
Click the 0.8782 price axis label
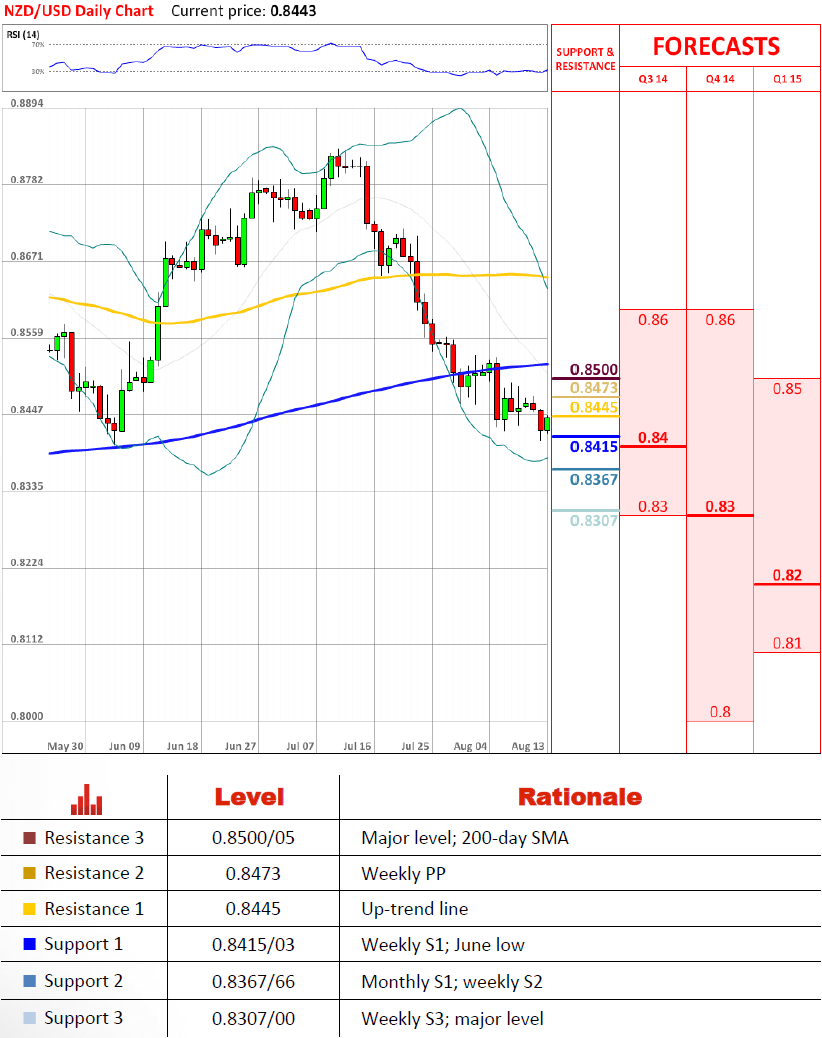pyautogui.click(x=26, y=179)
